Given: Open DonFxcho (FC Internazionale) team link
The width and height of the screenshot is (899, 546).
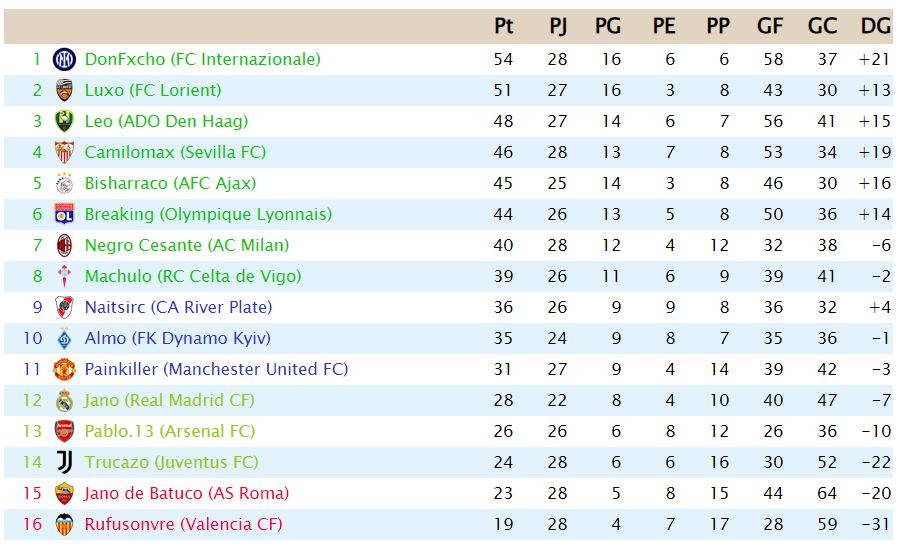Looking at the screenshot, I should click(x=202, y=59).
